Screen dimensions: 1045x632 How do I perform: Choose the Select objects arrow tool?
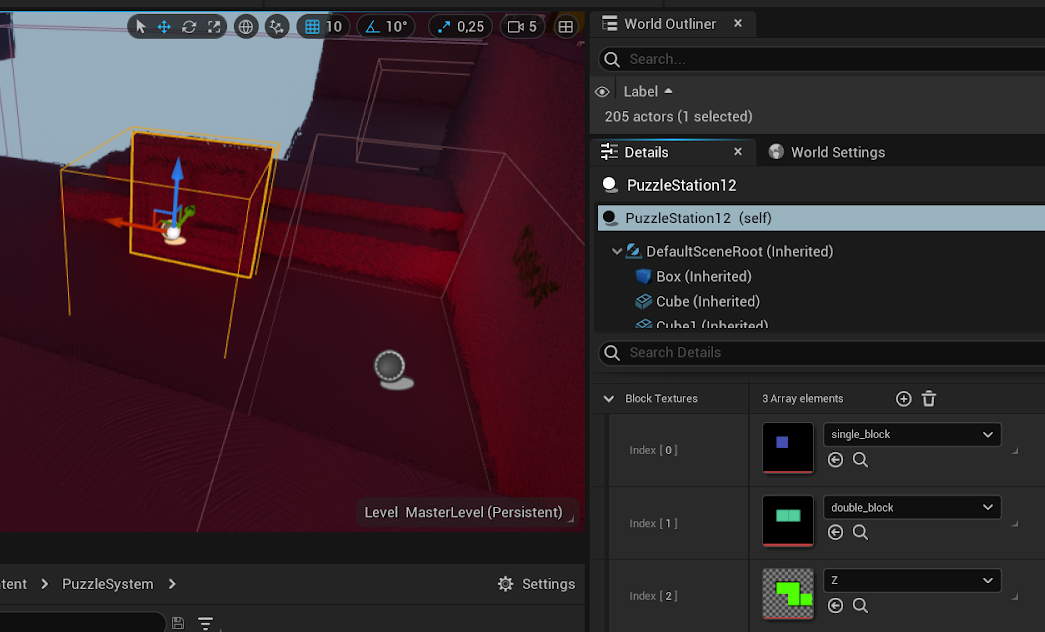pyautogui.click(x=140, y=27)
